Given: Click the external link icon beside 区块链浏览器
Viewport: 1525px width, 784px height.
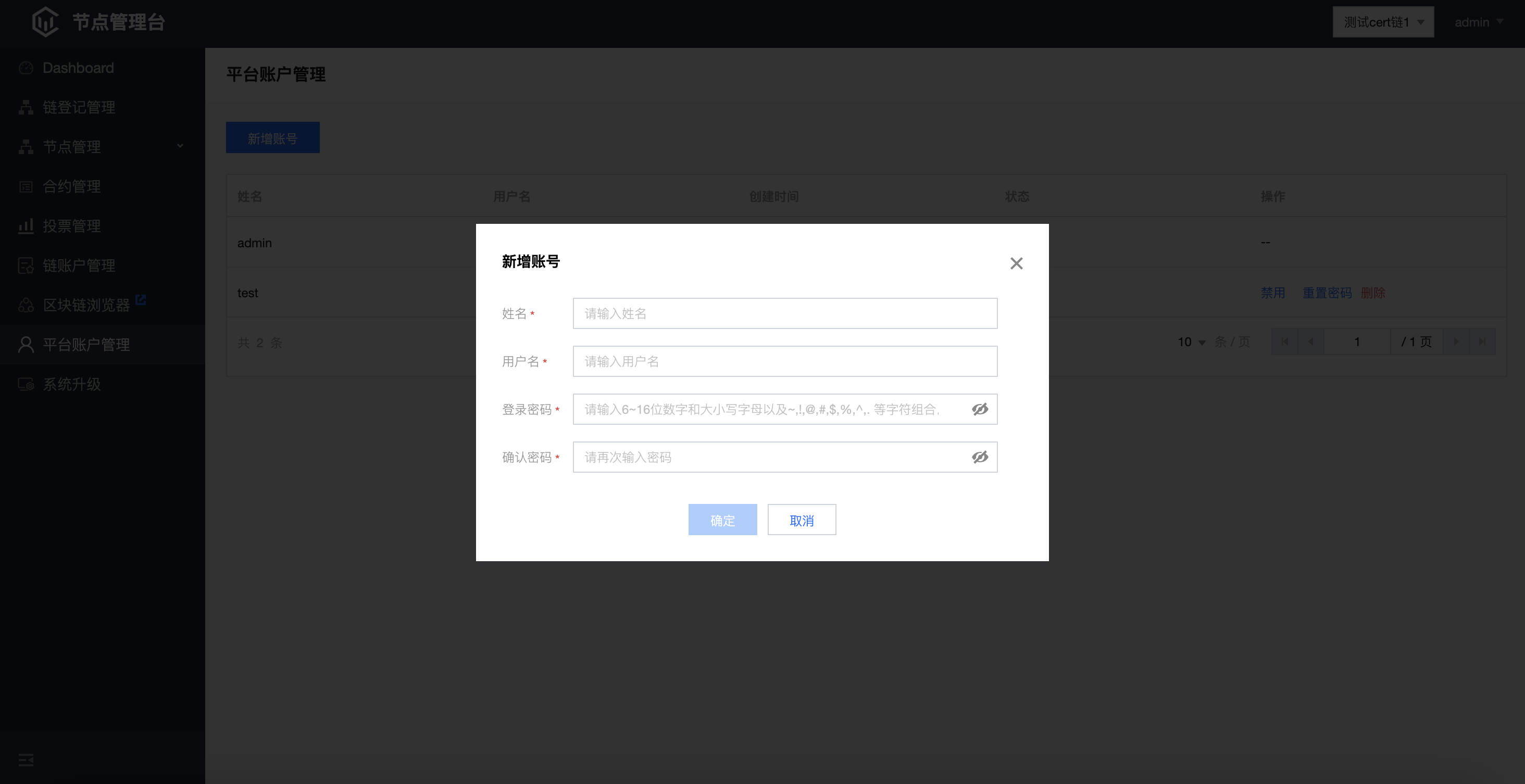Looking at the screenshot, I should [141, 299].
